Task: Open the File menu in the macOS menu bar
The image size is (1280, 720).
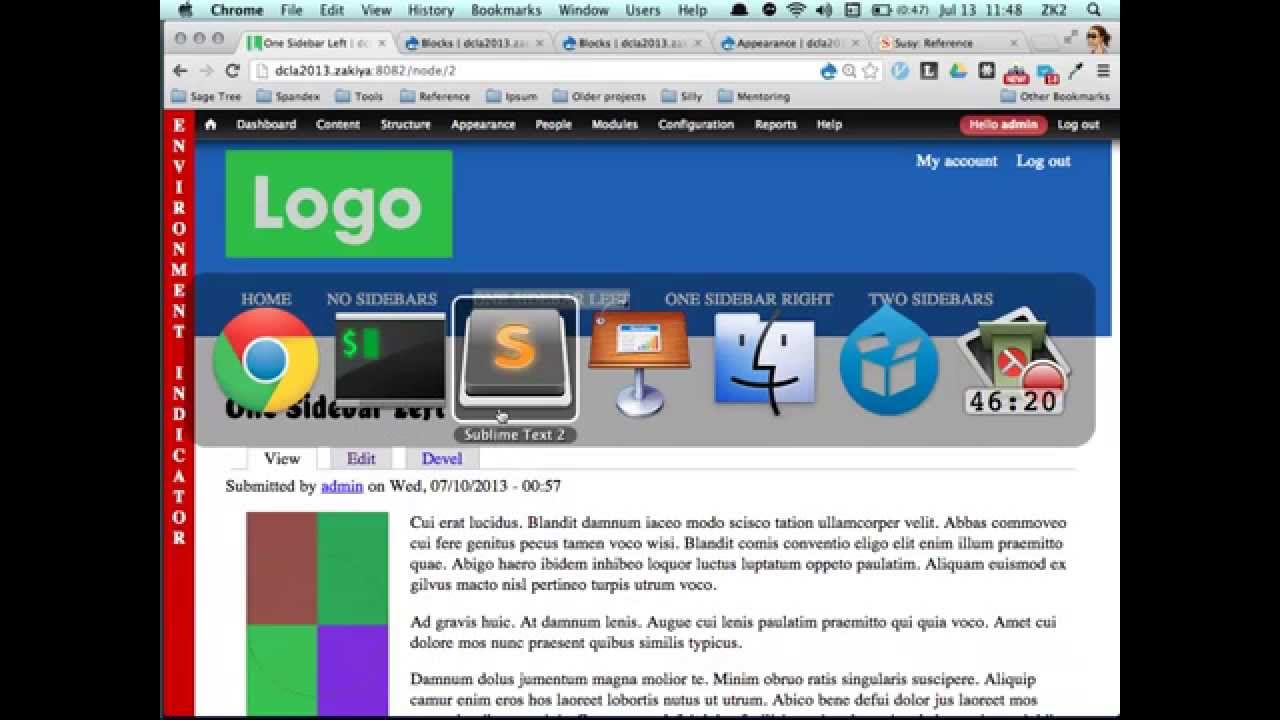Action: point(292,10)
